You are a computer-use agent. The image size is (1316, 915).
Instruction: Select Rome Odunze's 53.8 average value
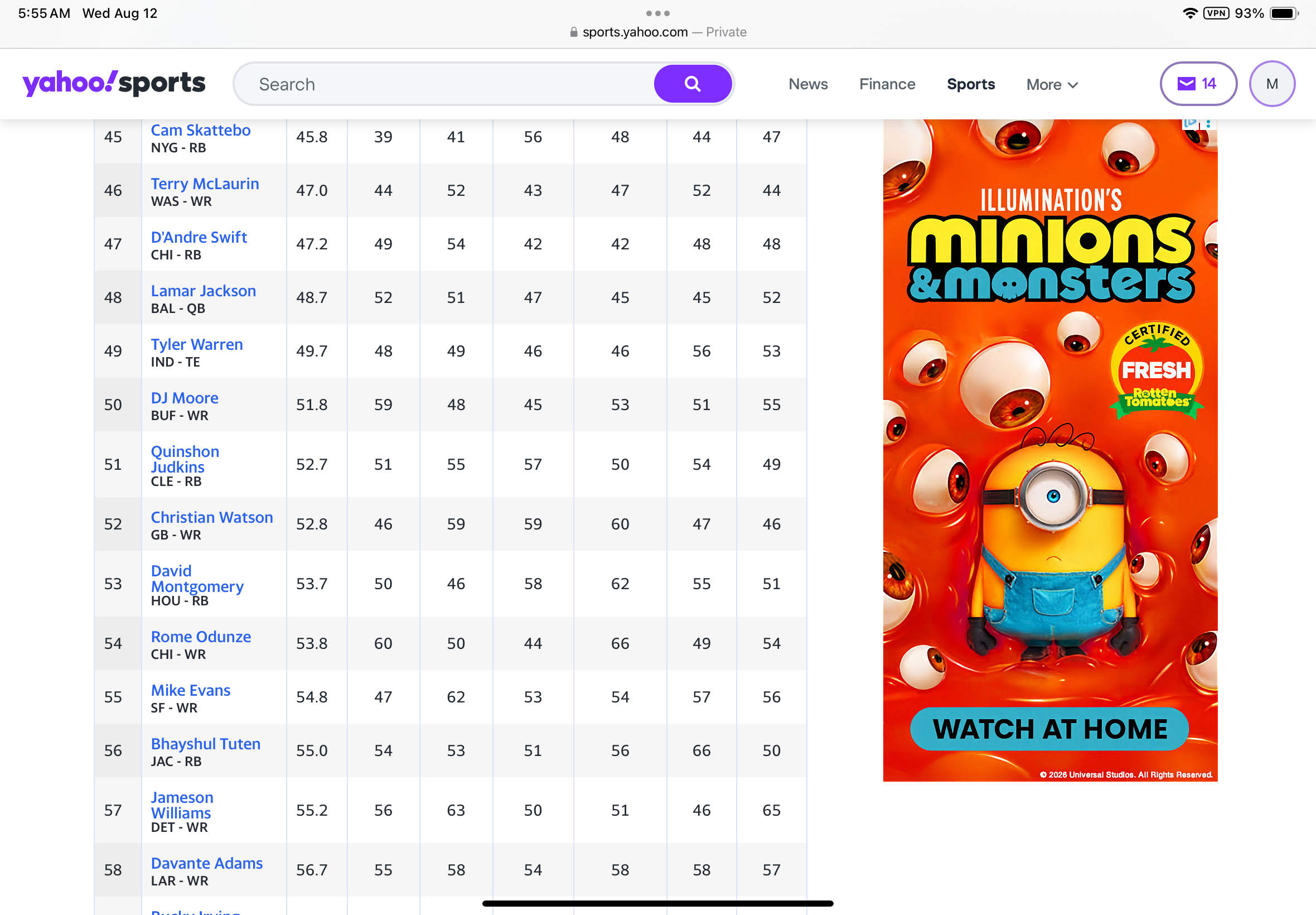312,643
